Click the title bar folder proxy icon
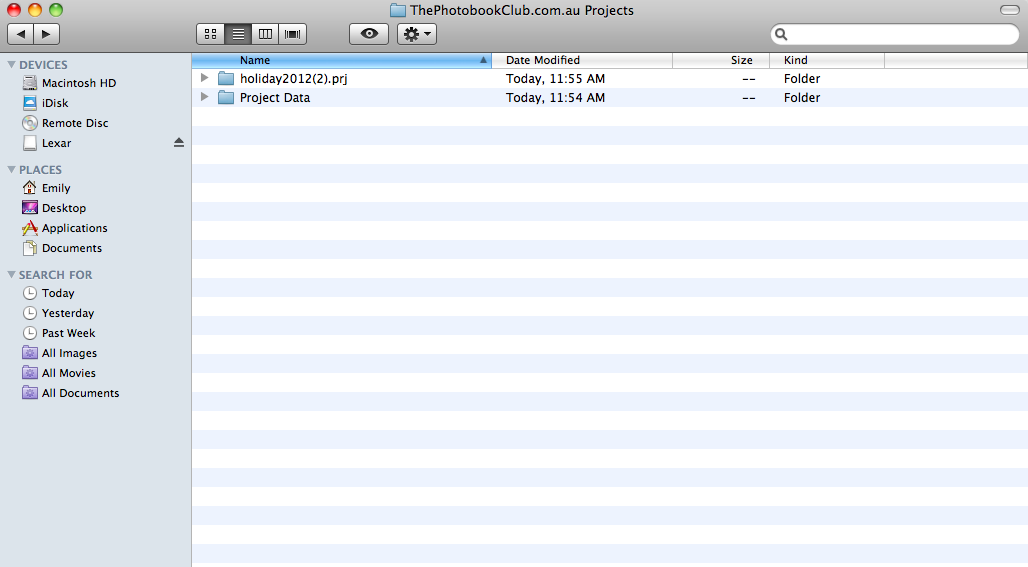 398,10
